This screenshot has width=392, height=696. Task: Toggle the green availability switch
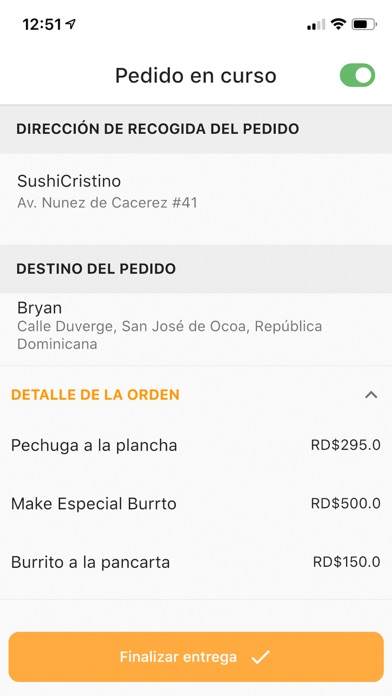click(357, 75)
